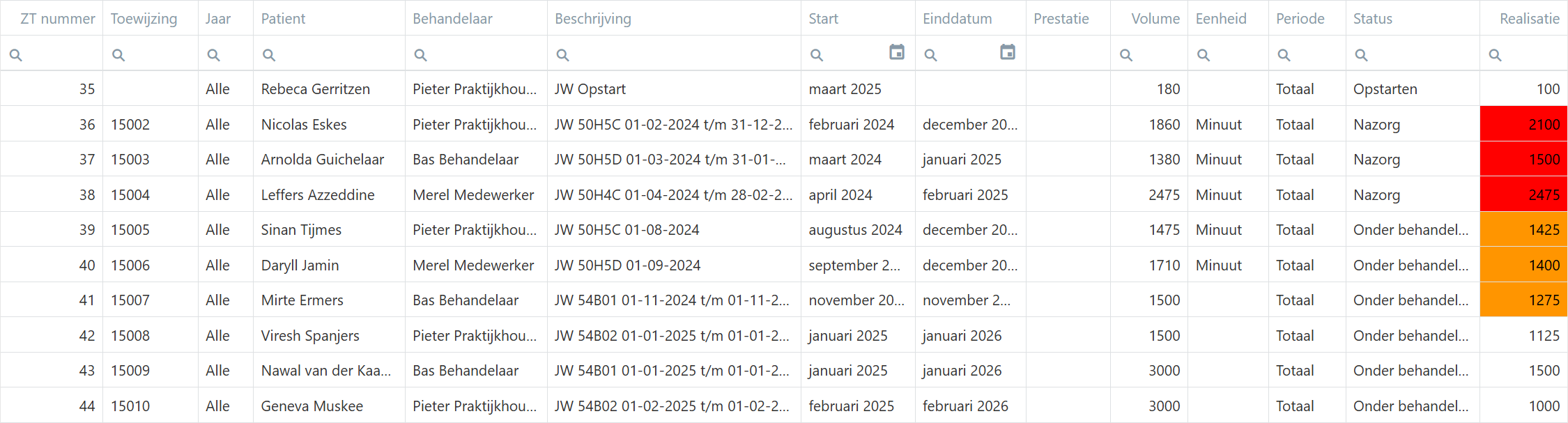Viewport: 1568px width, 423px height.
Task: Click the Status filter search icon
Action: point(1361,55)
